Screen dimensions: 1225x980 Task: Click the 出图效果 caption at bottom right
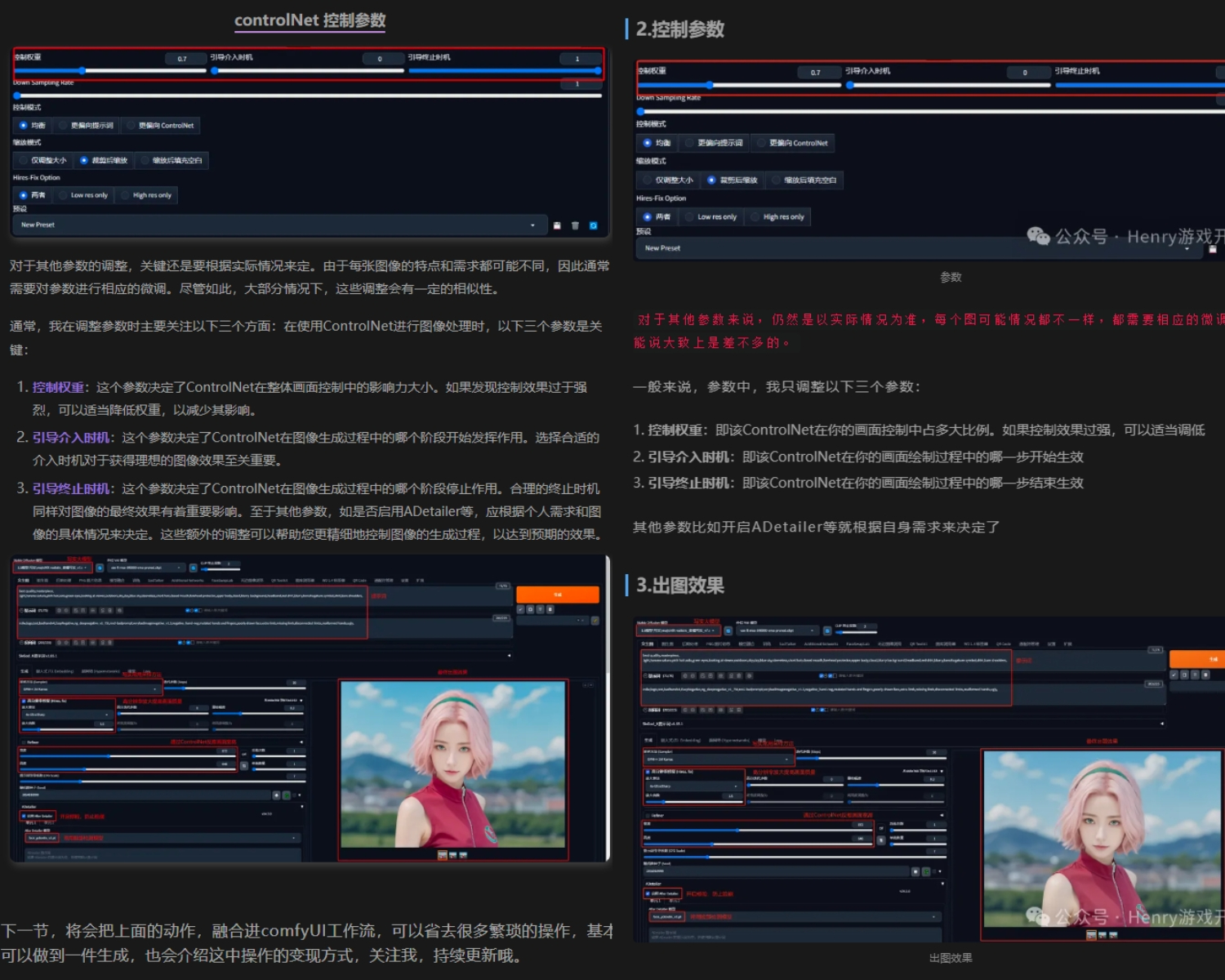(x=951, y=958)
